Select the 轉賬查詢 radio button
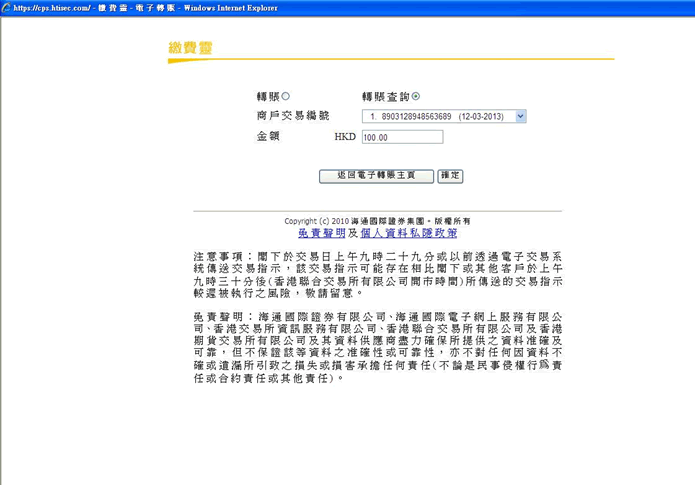This screenshot has width=695, height=485. pyautogui.click(x=416, y=96)
